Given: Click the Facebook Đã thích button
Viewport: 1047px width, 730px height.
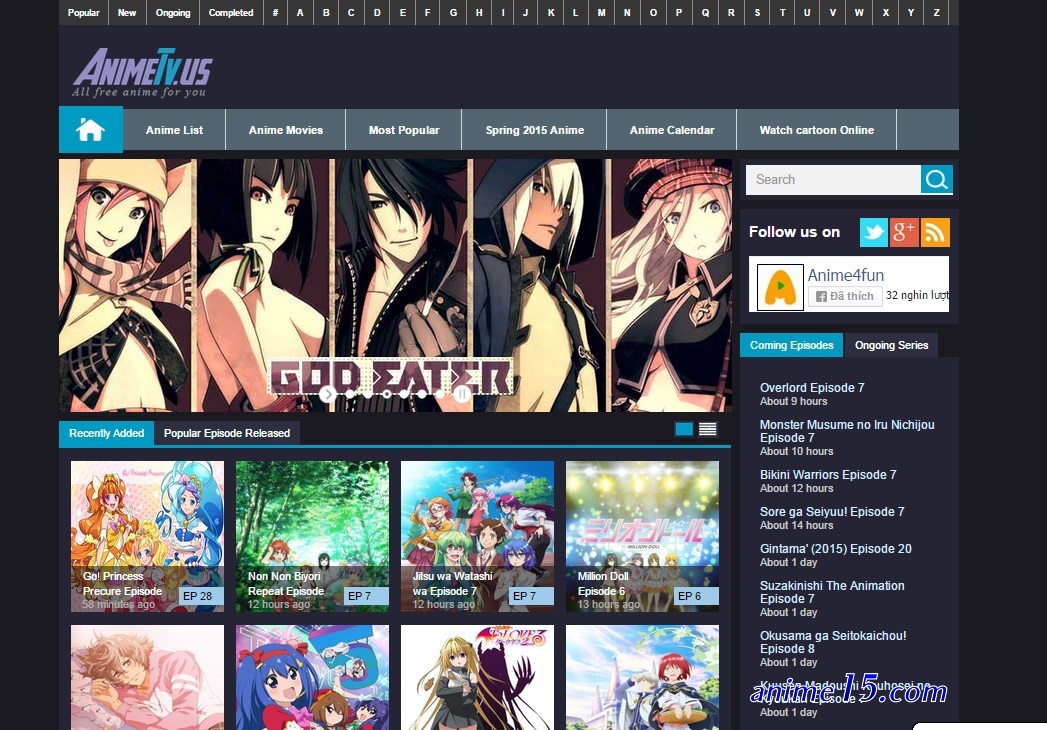Looking at the screenshot, I should point(844,296).
